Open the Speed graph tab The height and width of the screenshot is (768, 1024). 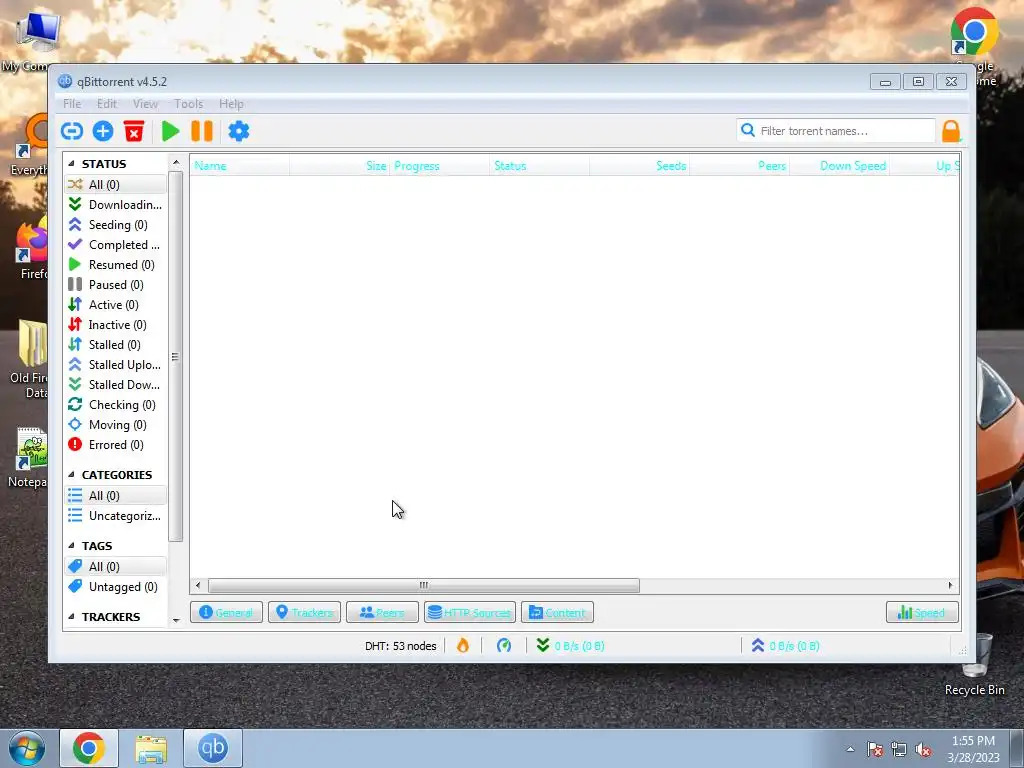click(x=922, y=613)
